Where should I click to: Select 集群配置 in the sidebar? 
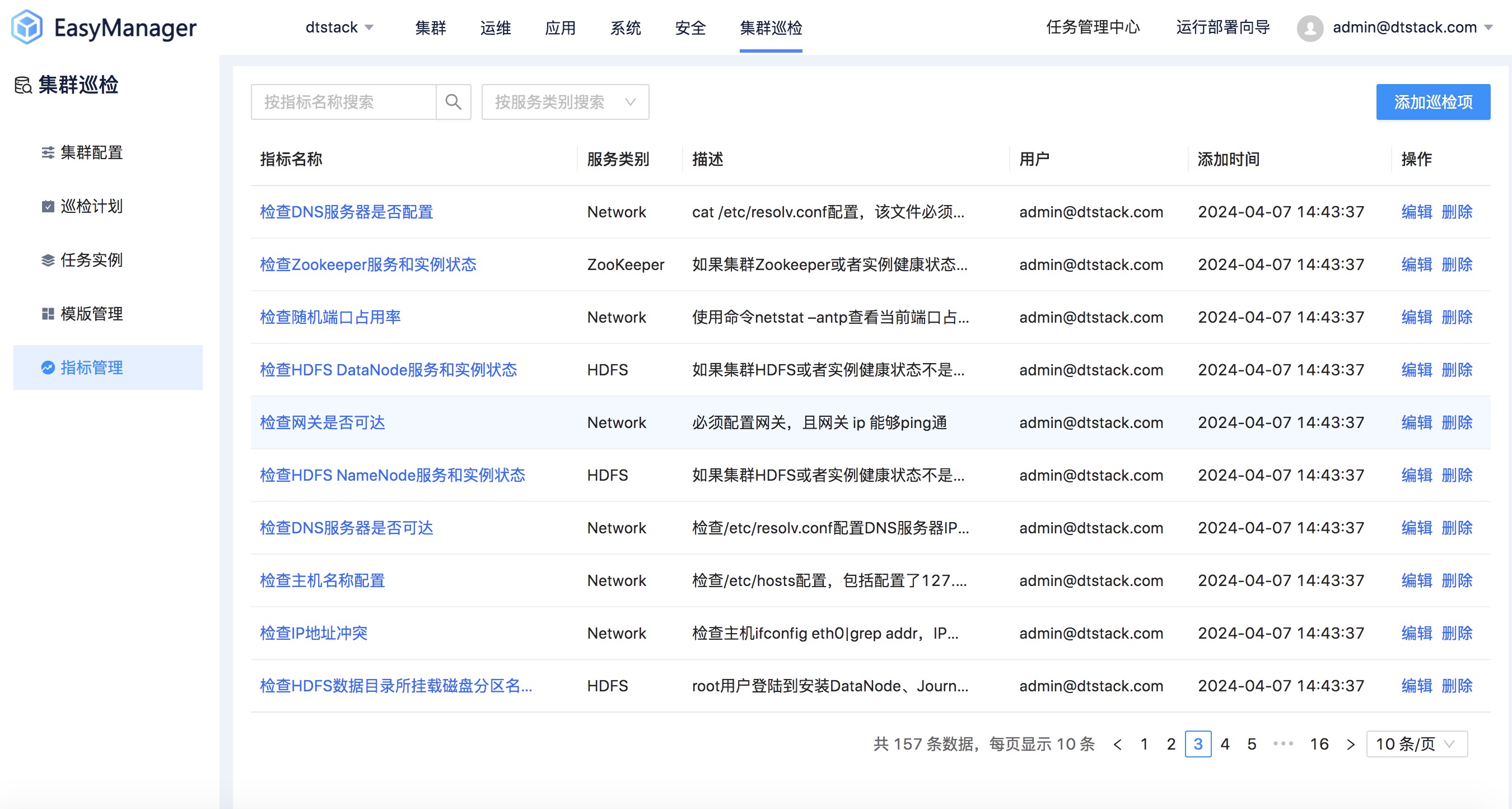click(108, 152)
